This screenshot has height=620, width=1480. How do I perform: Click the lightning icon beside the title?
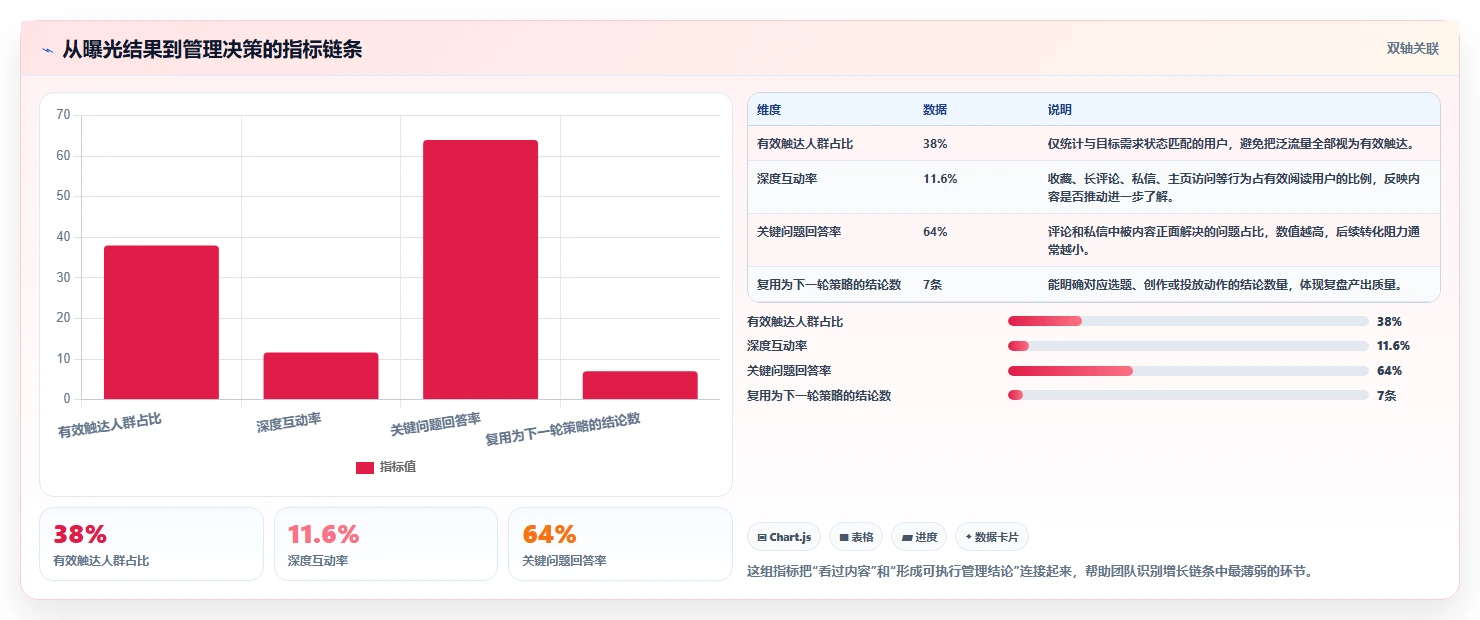[x=47, y=49]
